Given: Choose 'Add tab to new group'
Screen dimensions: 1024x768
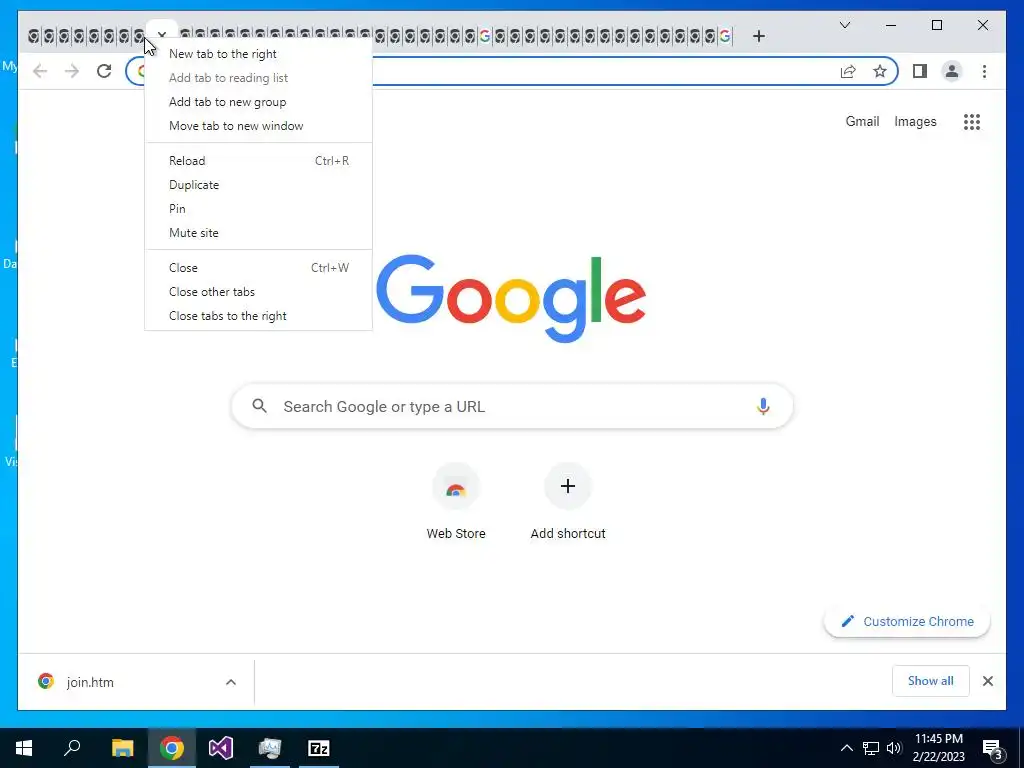Looking at the screenshot, I should click(x=259, y=102).
